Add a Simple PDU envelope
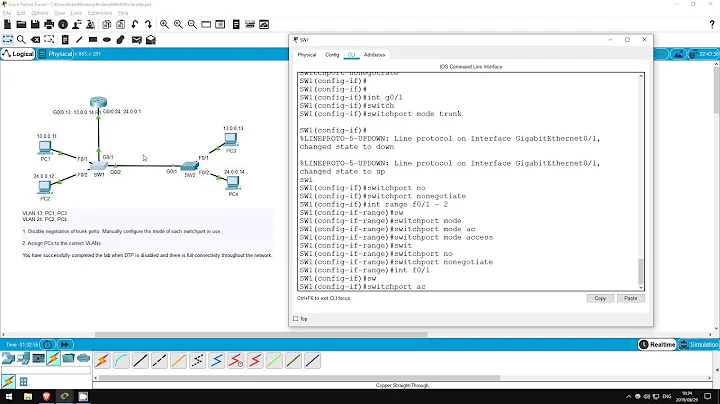This screenshot has height=404, width=720. pos(136,39)
